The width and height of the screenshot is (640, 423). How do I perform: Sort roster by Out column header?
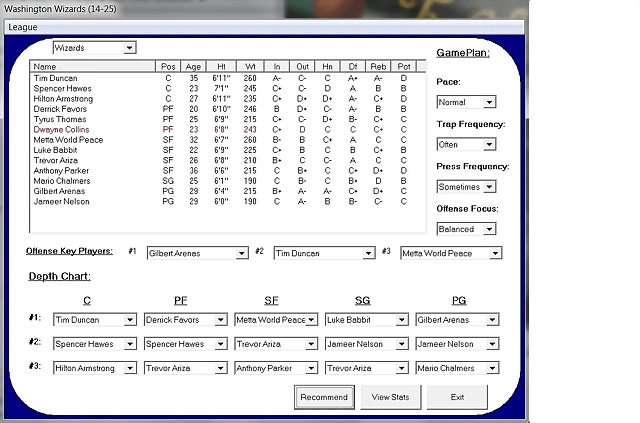302,66
